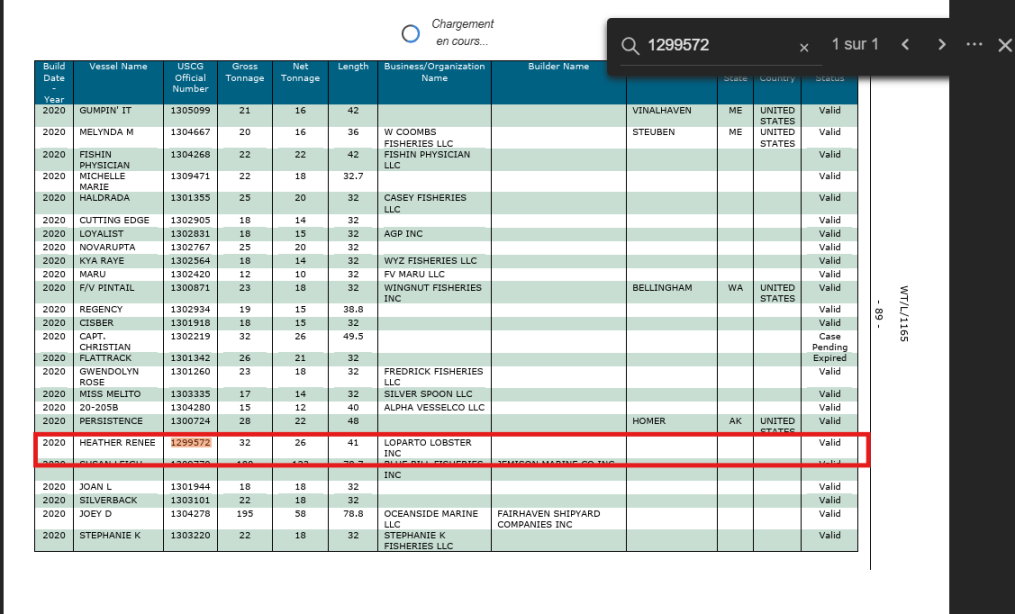The width and height of the screenshot is (1015, 614).
Task: Click the search field containing 1299572
Action: pyautogui.click(x=715, y=46)
